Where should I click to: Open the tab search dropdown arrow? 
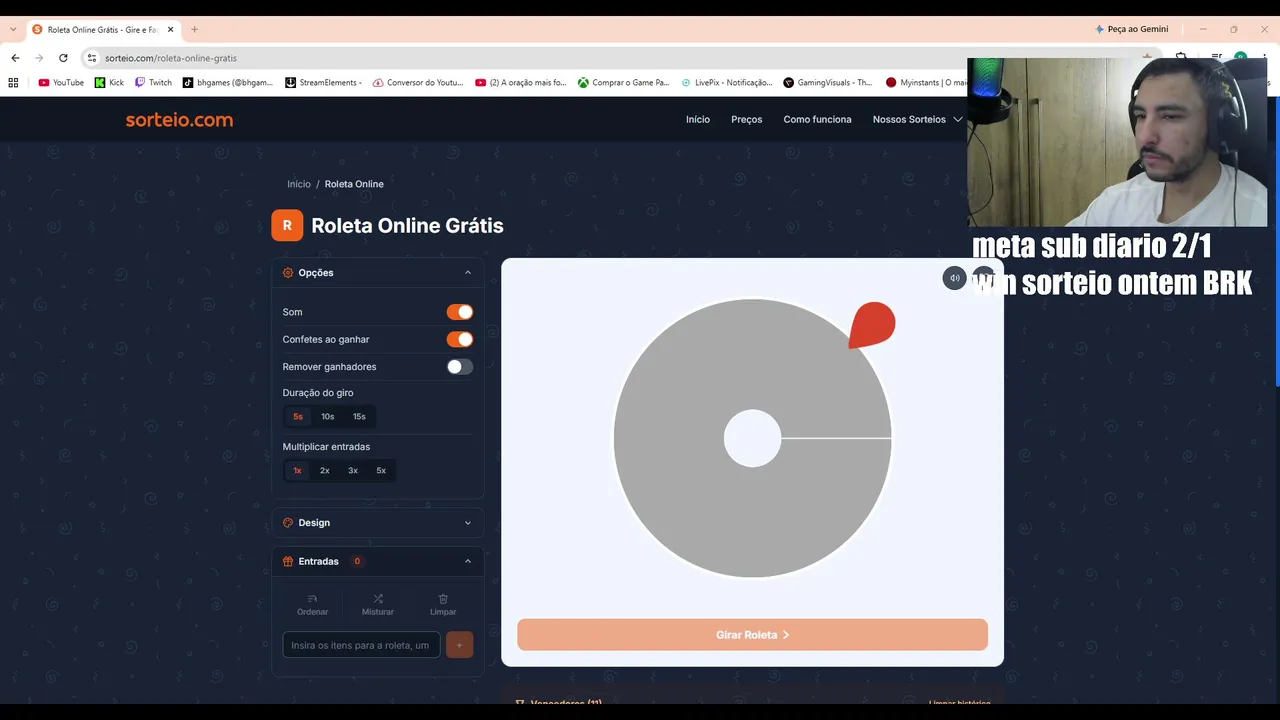coord(13,30)
